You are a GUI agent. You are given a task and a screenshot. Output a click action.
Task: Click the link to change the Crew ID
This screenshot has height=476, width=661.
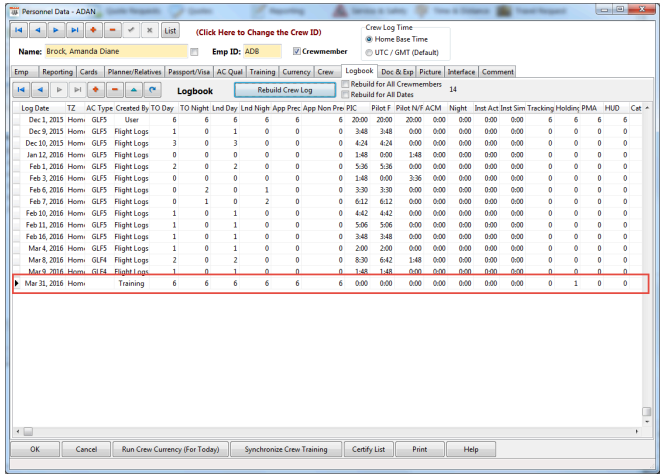[258, 32]
